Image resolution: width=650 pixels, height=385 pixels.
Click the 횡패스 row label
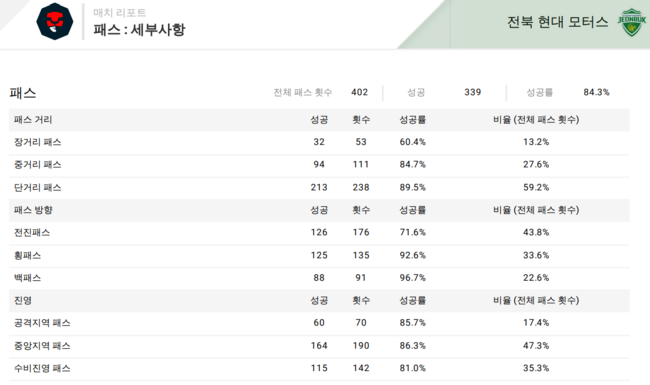[x=27, y=255]
